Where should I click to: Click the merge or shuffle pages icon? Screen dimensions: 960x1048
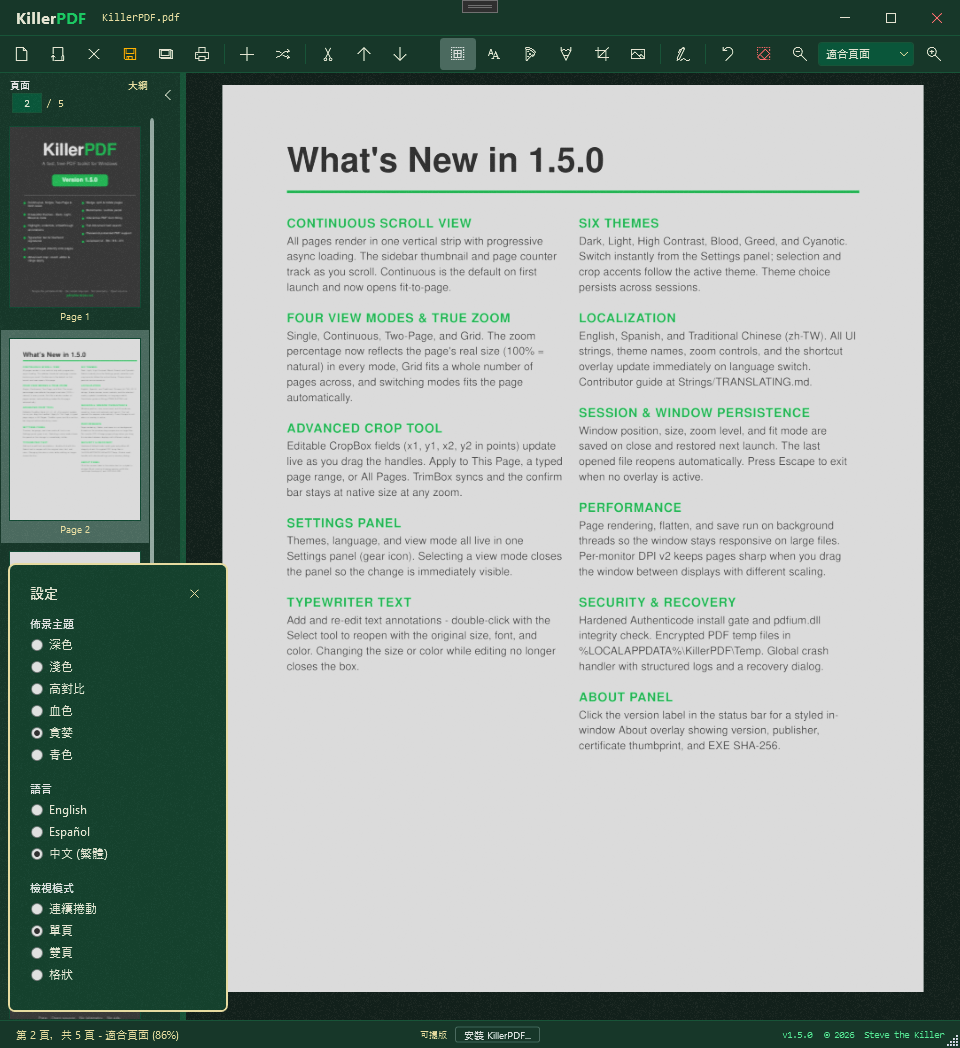[283, 54]
